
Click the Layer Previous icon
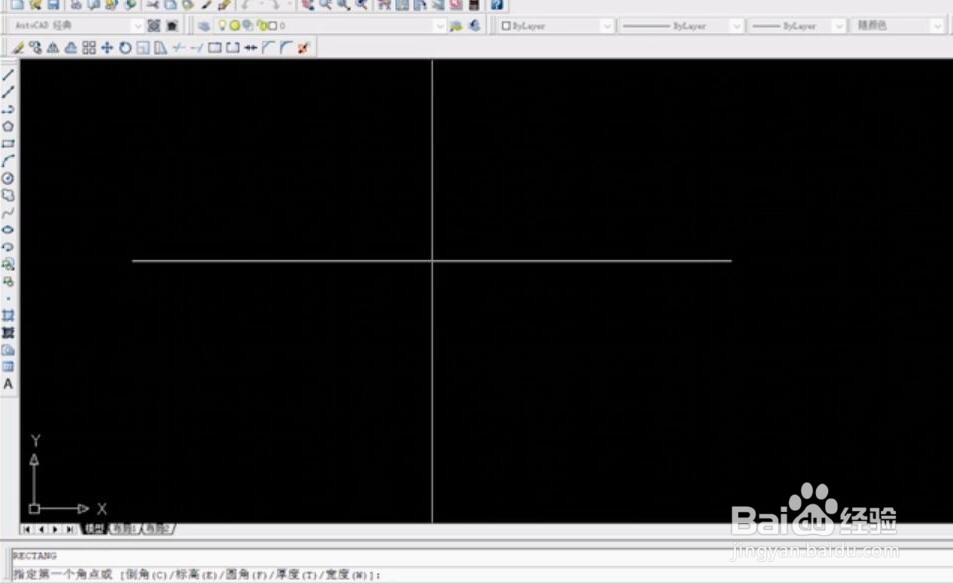[474, 26]
